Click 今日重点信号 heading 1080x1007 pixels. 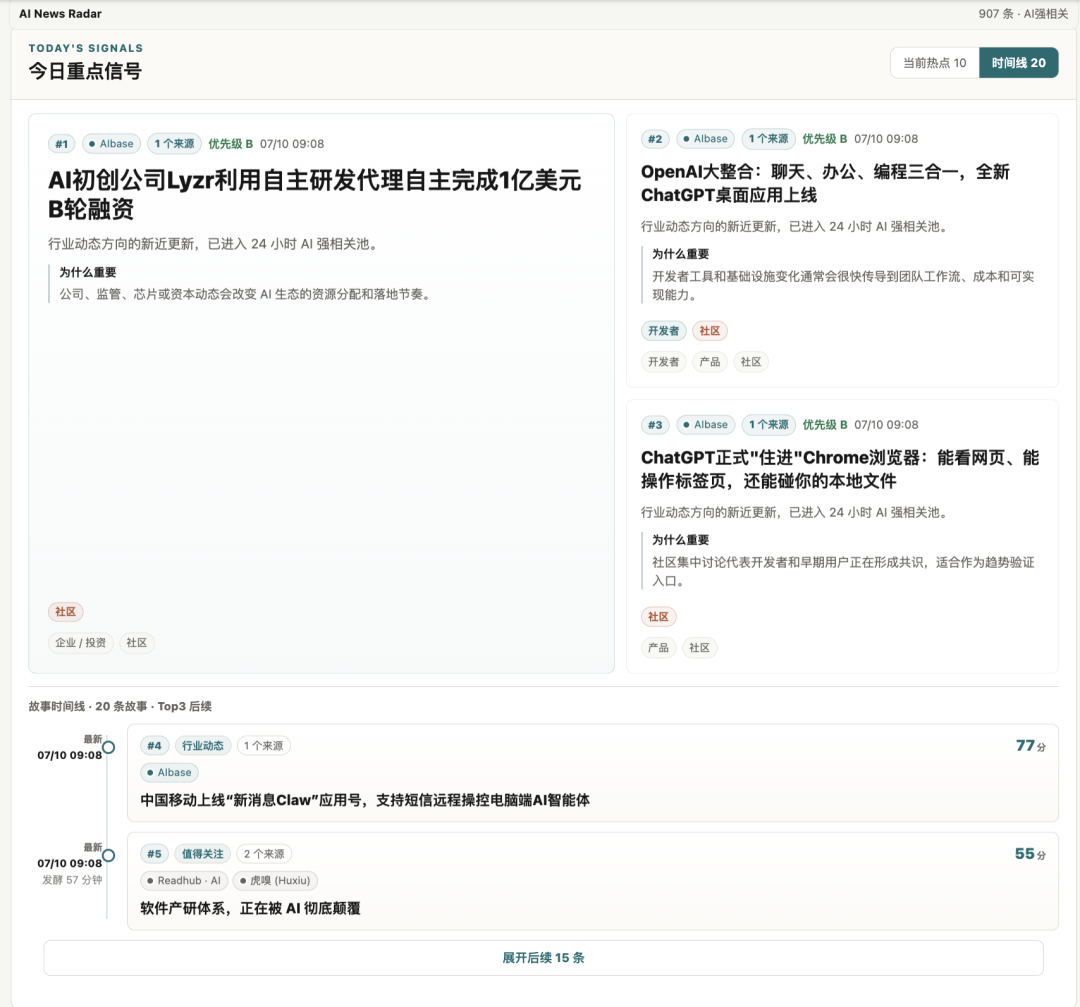(x=85, y=71)
